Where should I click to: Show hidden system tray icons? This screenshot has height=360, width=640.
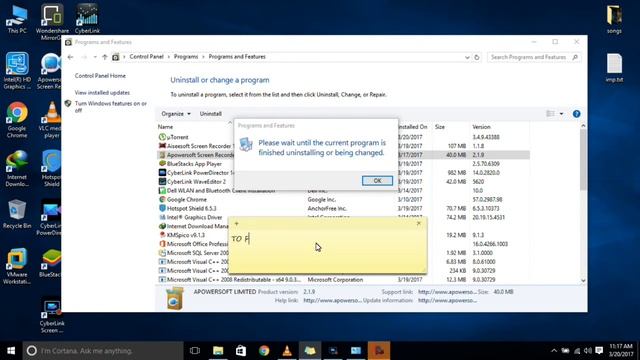pyautogui.click(x=554, y=351)
